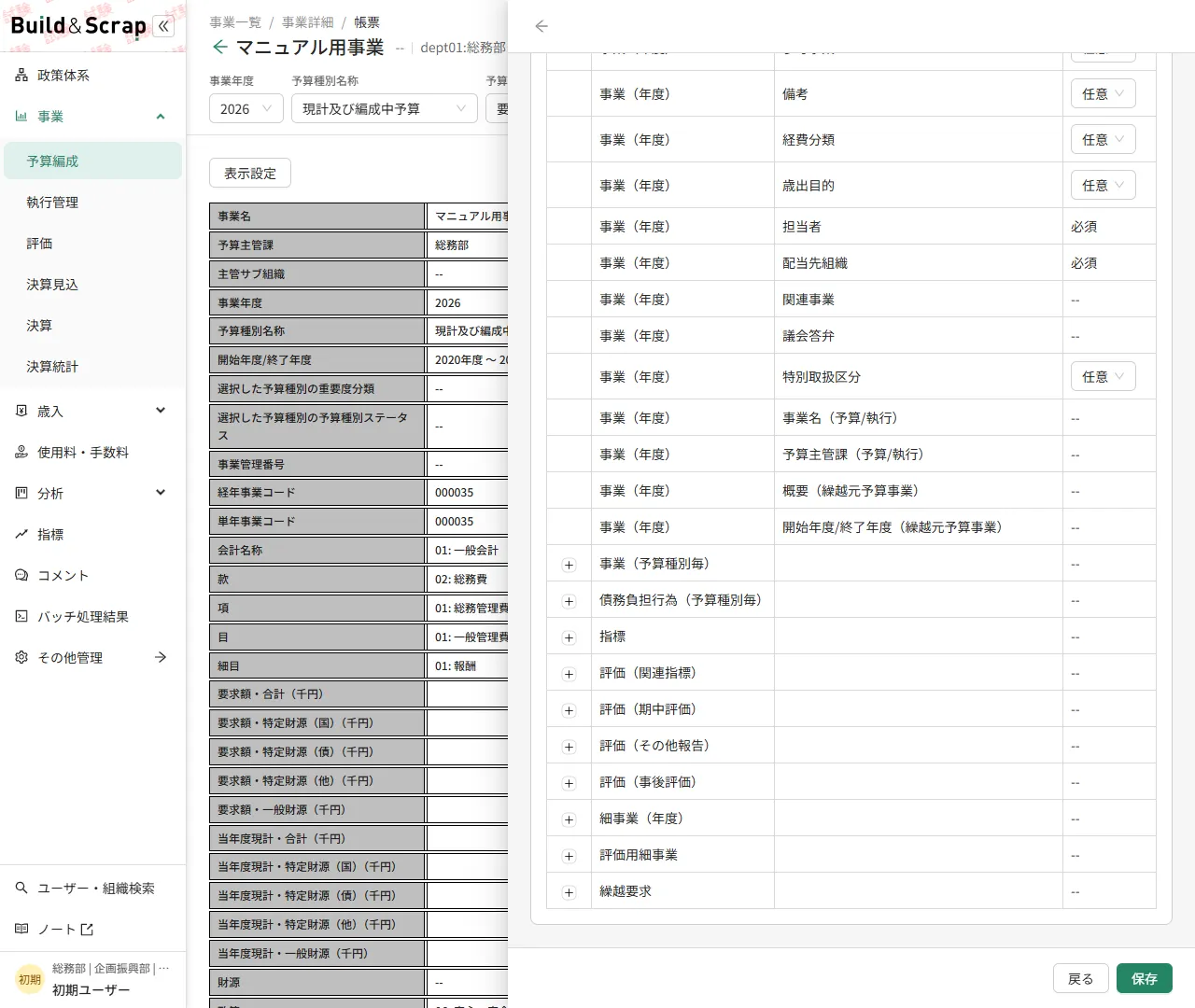1195x1008 pixels.
Task: Expand the 分析 menu chevron
Action: 161,493
